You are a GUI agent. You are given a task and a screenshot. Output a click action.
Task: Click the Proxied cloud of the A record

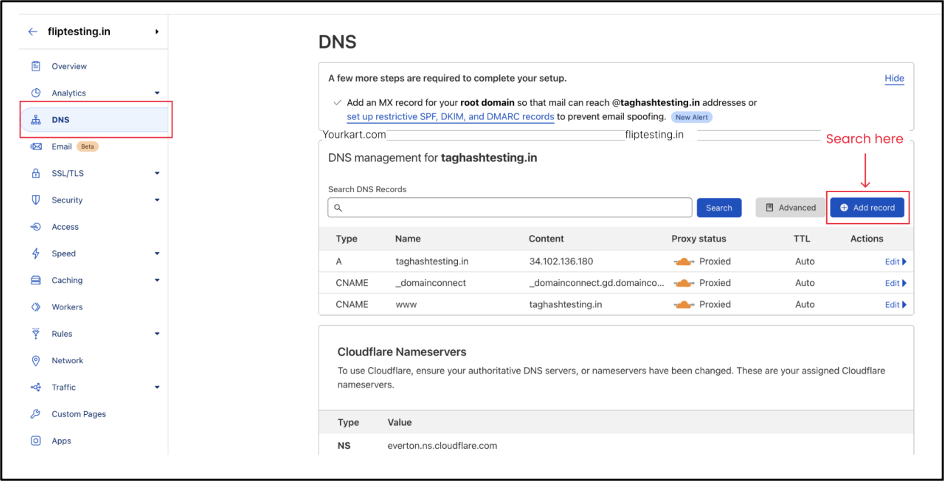[684, 262]
